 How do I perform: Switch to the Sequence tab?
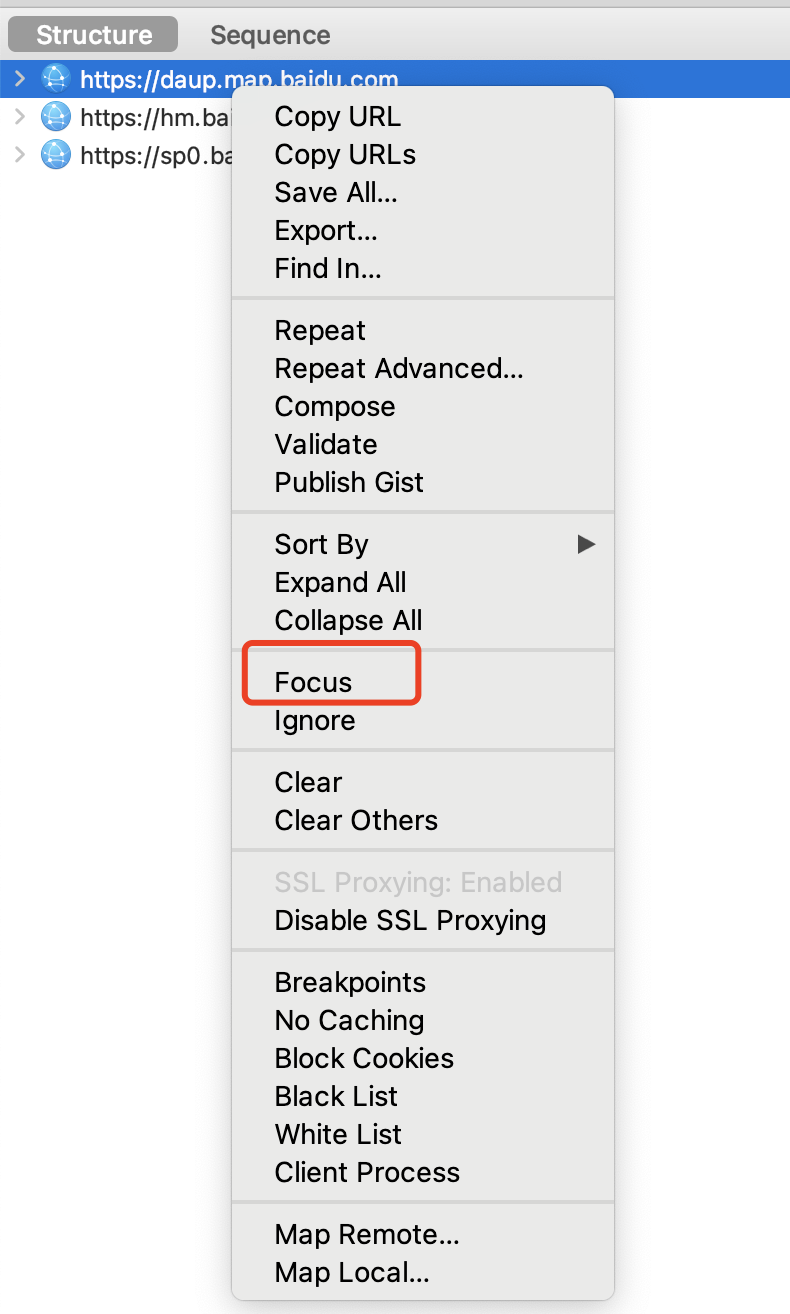pos(270,35)
